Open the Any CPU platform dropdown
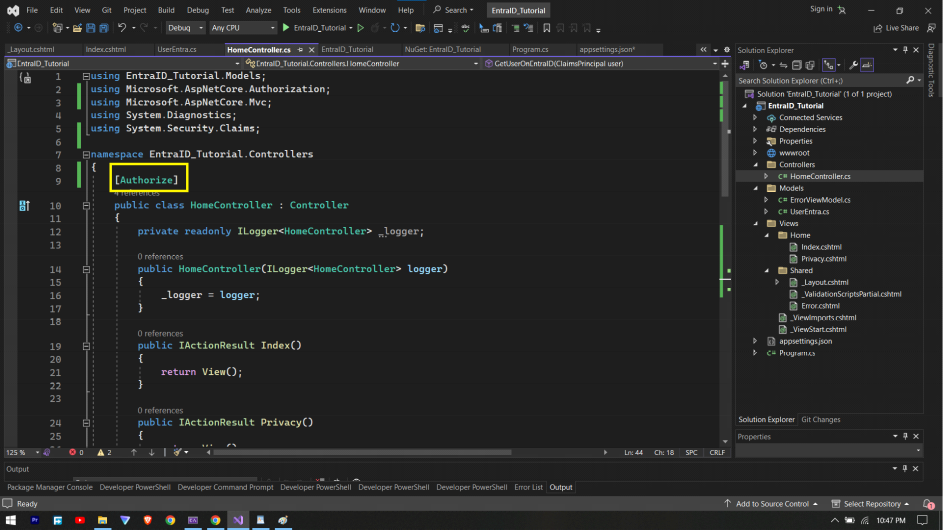Image resolution: width=943 pixels, height=530 pixels. [x=243, y=28]
